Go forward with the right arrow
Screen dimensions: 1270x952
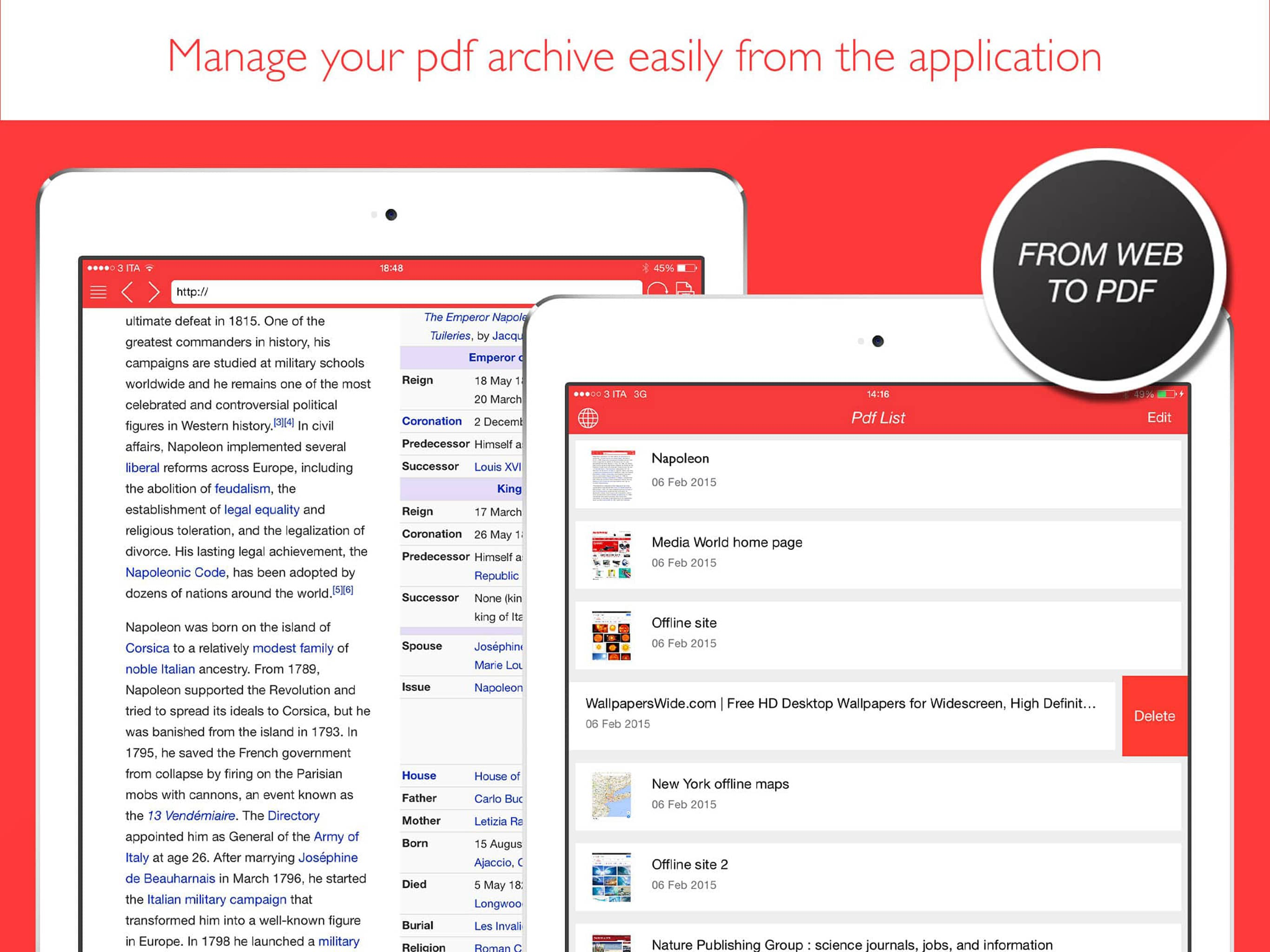pos(153,291)
